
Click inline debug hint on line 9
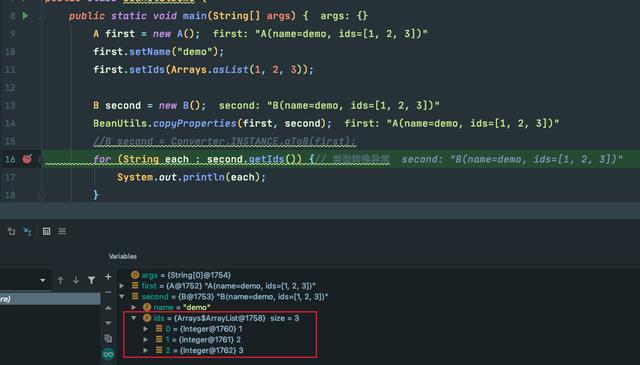pos(320,34)
